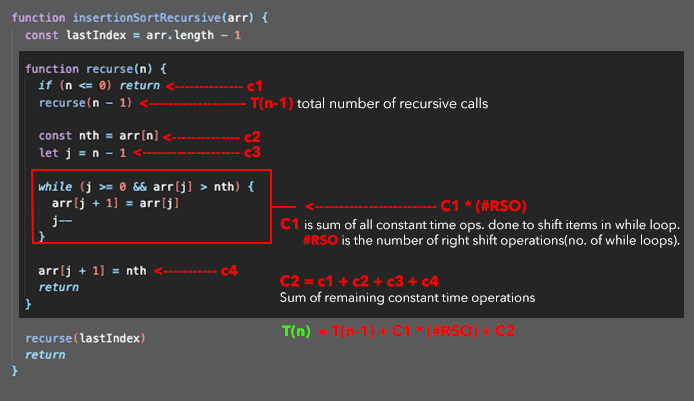
Task: Click the green 'T(n)' label
Action: tap(296, 331)
